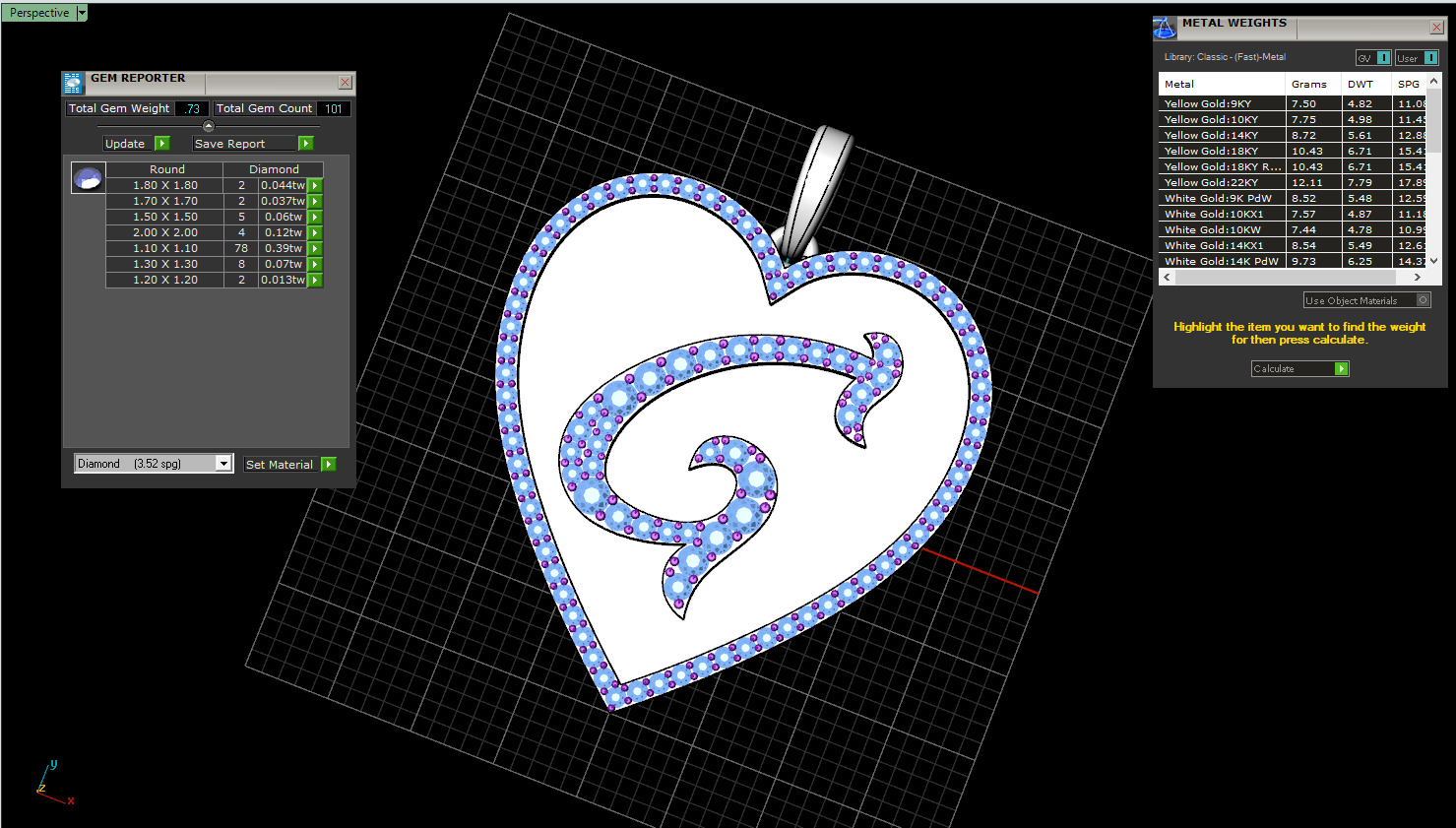Close the Gem Reporter panel
Screen dimensions: 1456x828
pyautogui.click(x=345, y=83)
